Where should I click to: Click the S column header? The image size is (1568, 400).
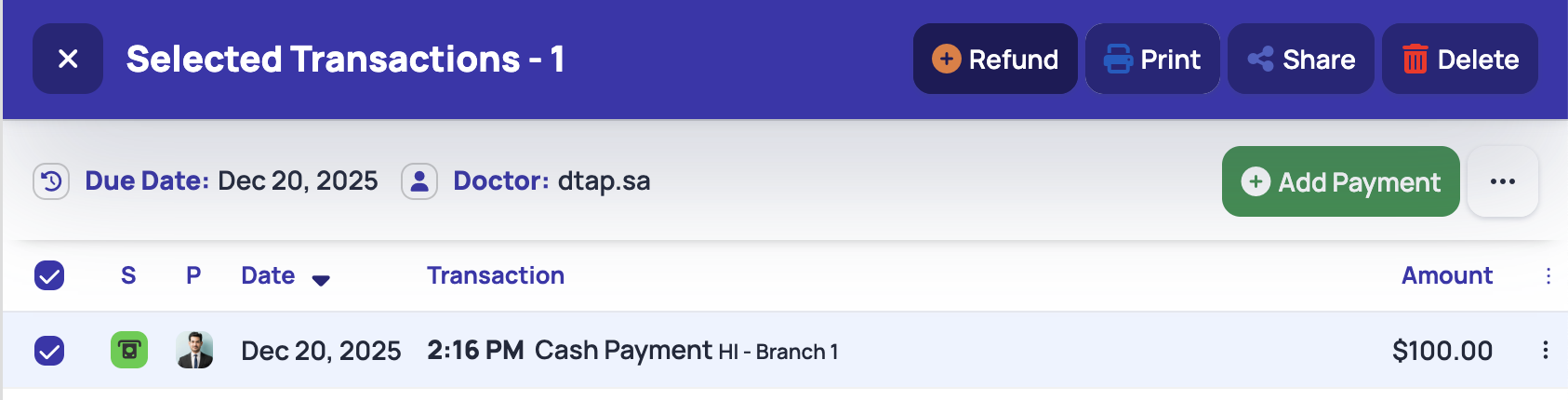click(x=128, y=275)
